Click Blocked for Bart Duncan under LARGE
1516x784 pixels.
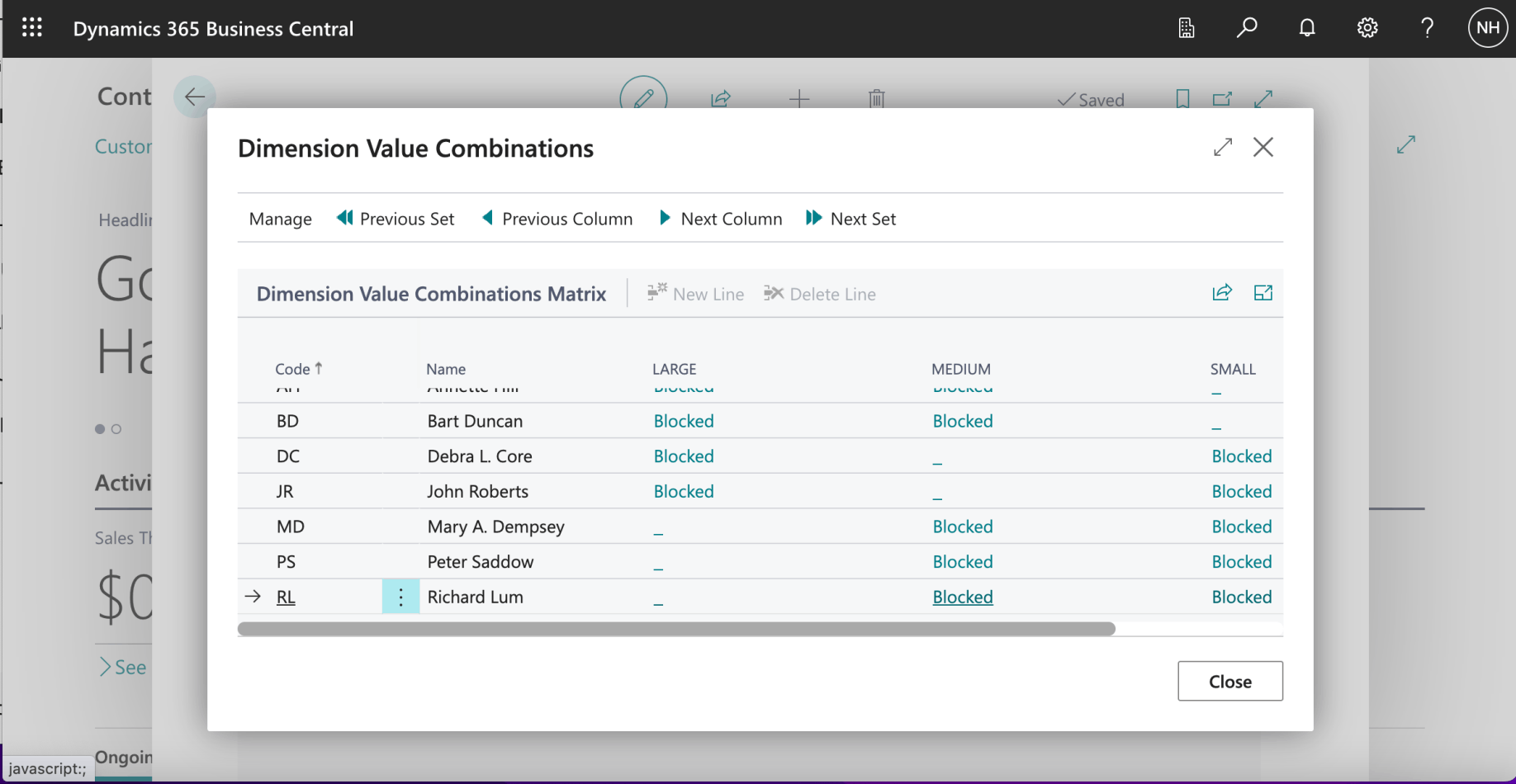pos(684,421)
